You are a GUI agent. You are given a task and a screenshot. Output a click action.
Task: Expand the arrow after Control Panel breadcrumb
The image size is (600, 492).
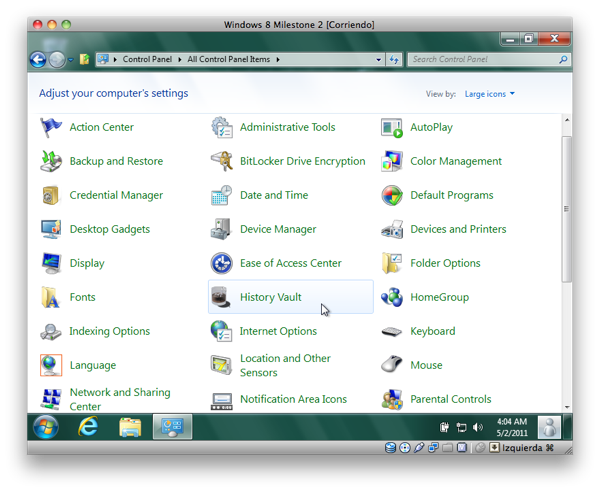[x=179, y=60]
